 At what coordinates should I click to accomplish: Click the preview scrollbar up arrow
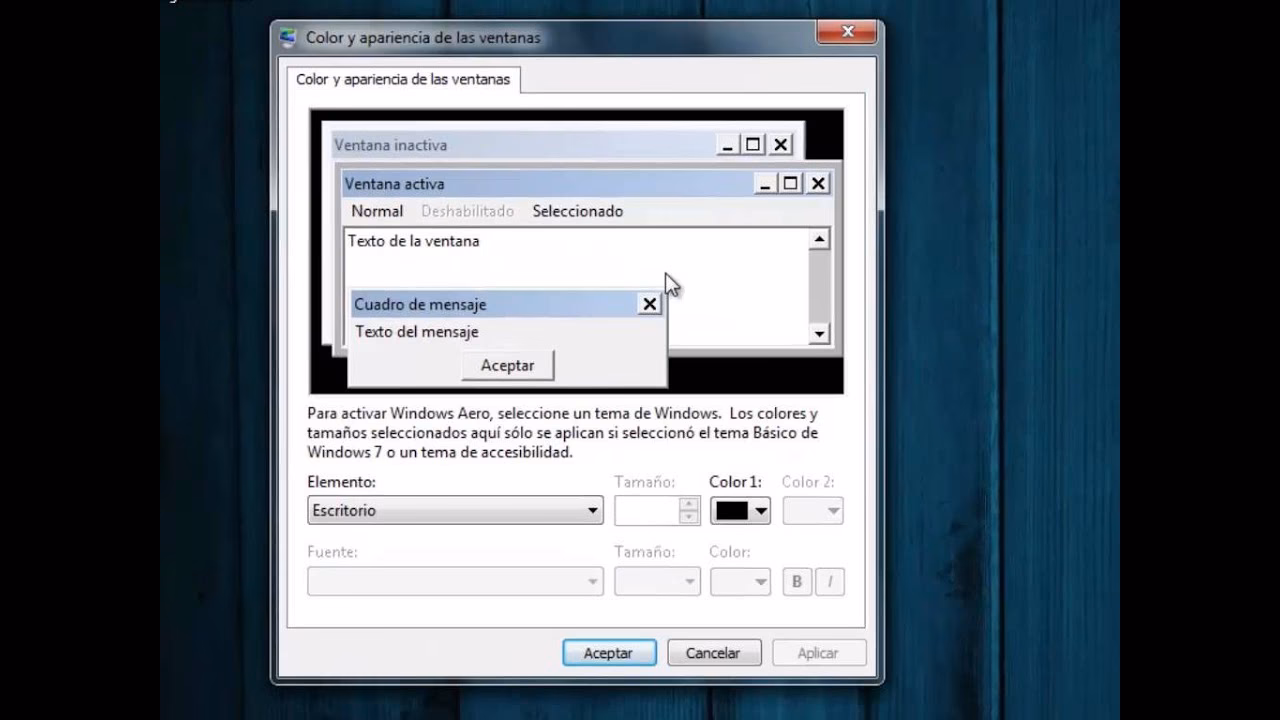click(x=819, y=239)
